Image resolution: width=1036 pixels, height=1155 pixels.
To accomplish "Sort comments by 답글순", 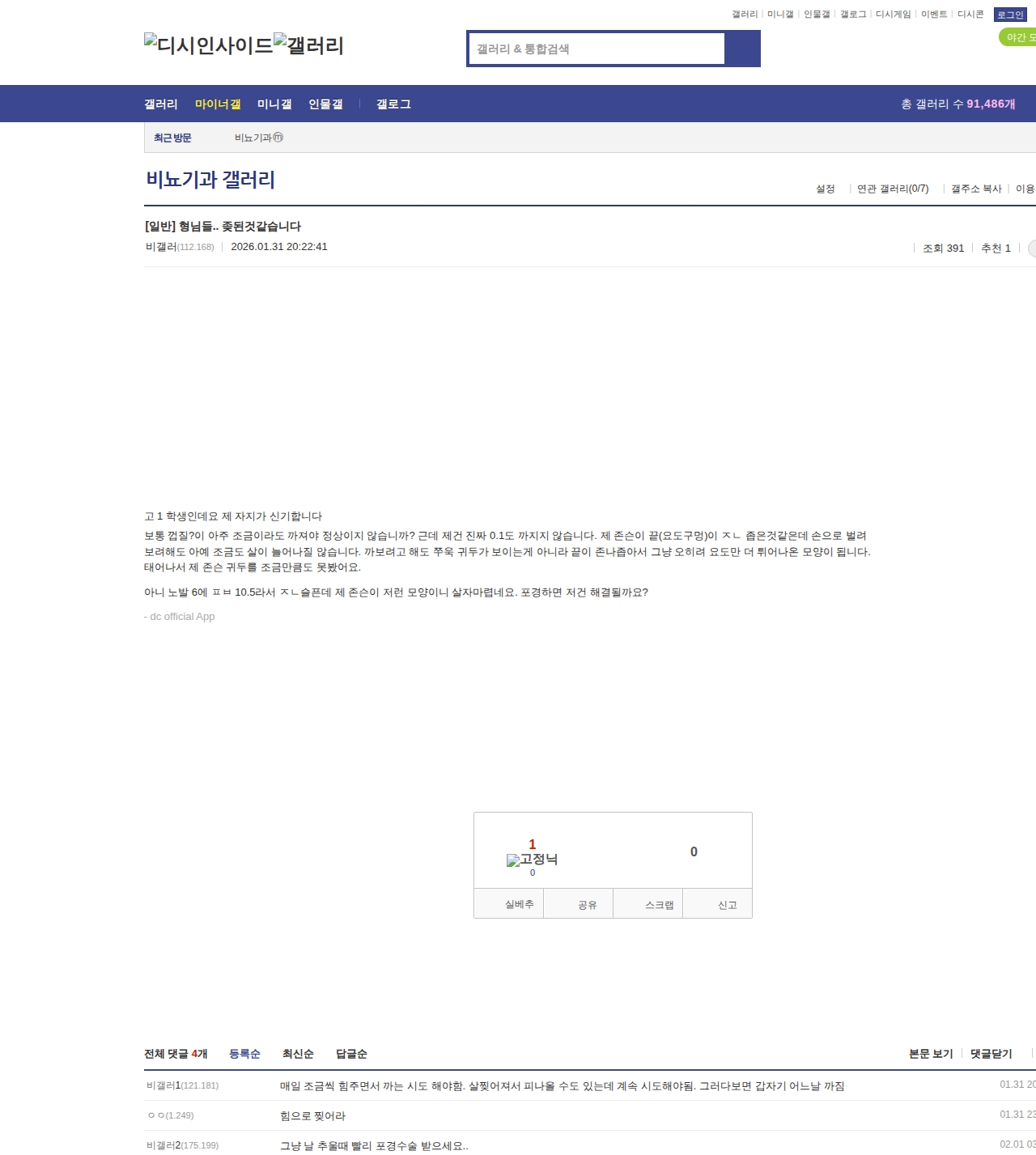I will tap(351, 1054).
